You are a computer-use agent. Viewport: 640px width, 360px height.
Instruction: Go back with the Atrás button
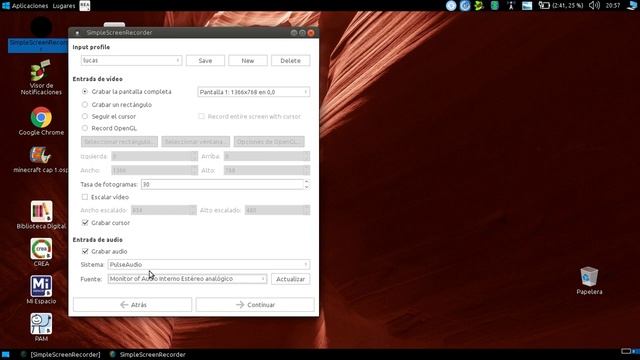tap(133, 304)
